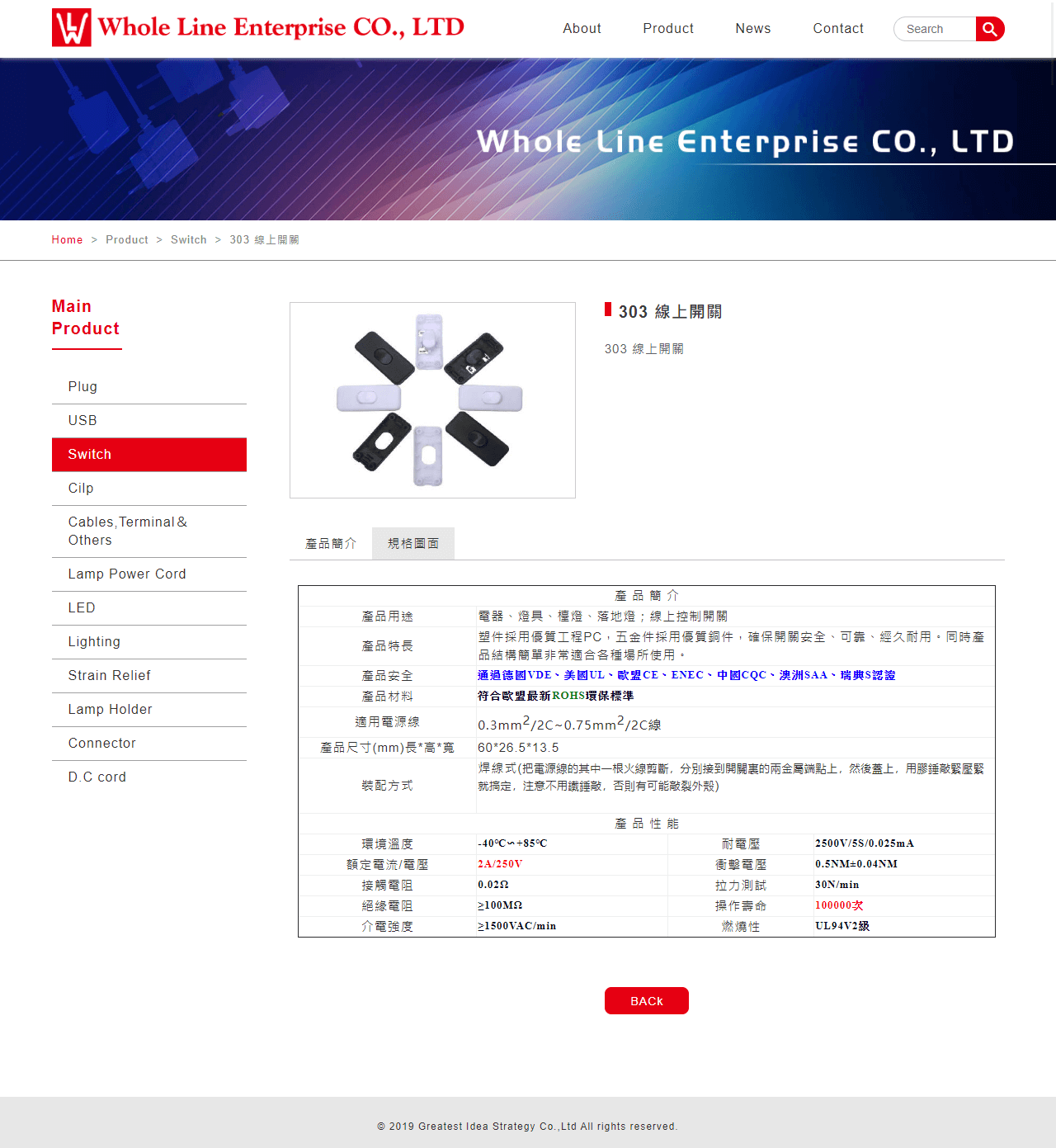Viewport: 1056px width, 1148px height.
Task: Open the Contact menu
Action: click(x=838, y=28)
